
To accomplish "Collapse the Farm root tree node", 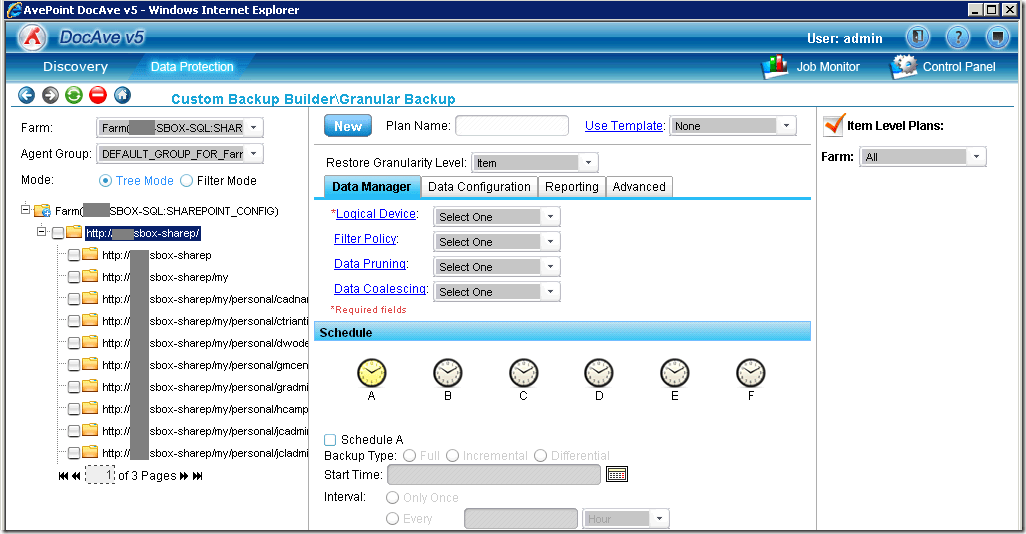I will pyautogui.click(x=26, y=211).
